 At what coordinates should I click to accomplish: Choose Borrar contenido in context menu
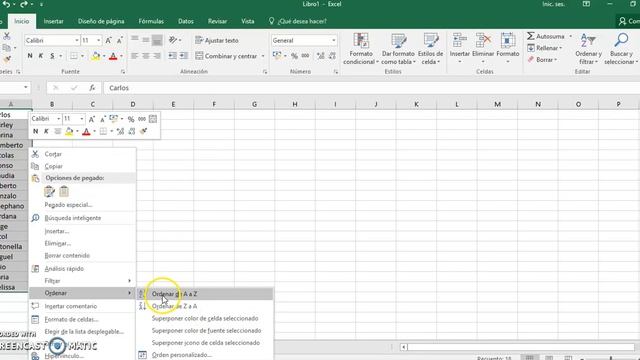[83, 256]
